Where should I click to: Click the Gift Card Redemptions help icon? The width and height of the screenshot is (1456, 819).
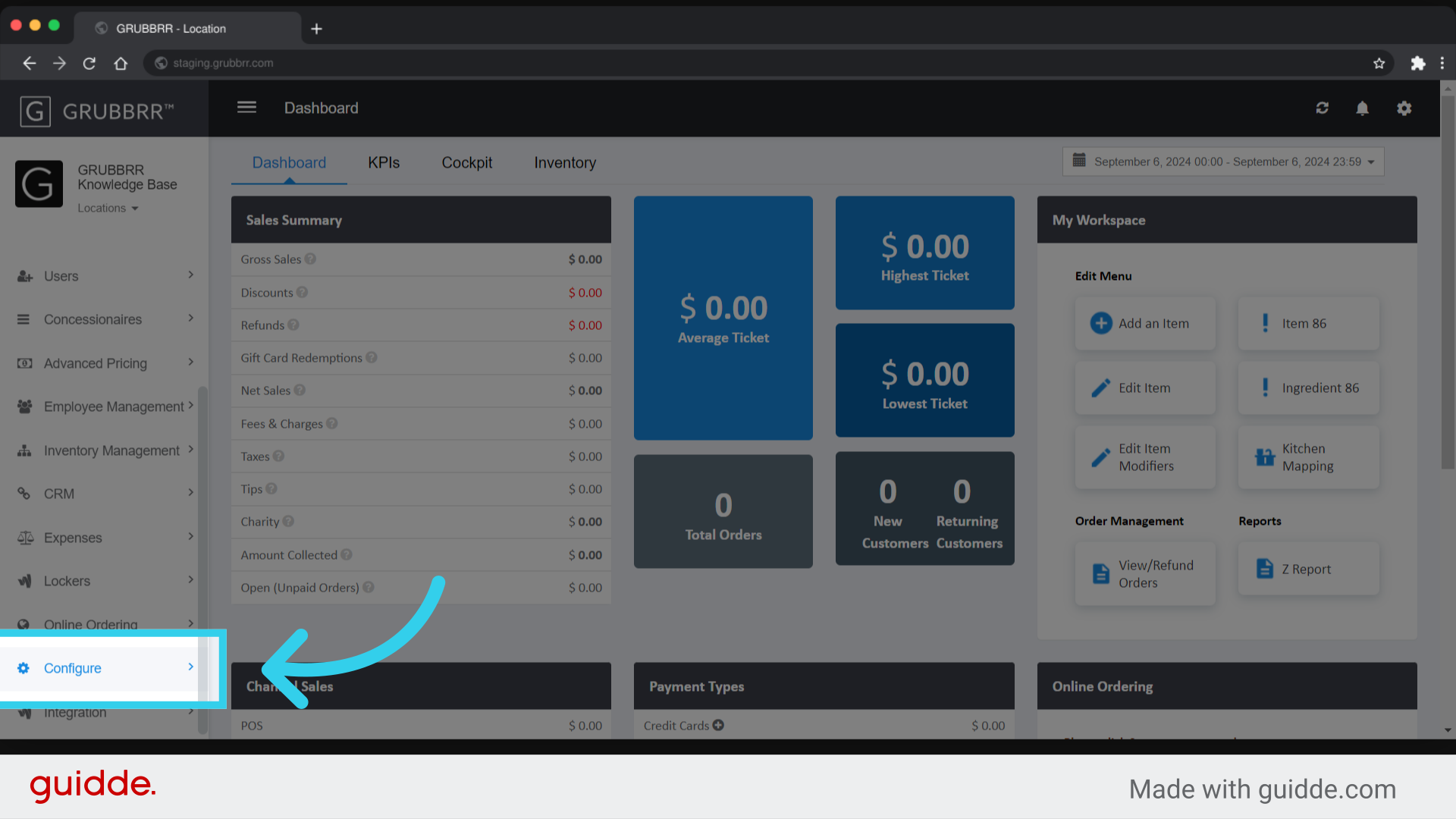point(372,357)
